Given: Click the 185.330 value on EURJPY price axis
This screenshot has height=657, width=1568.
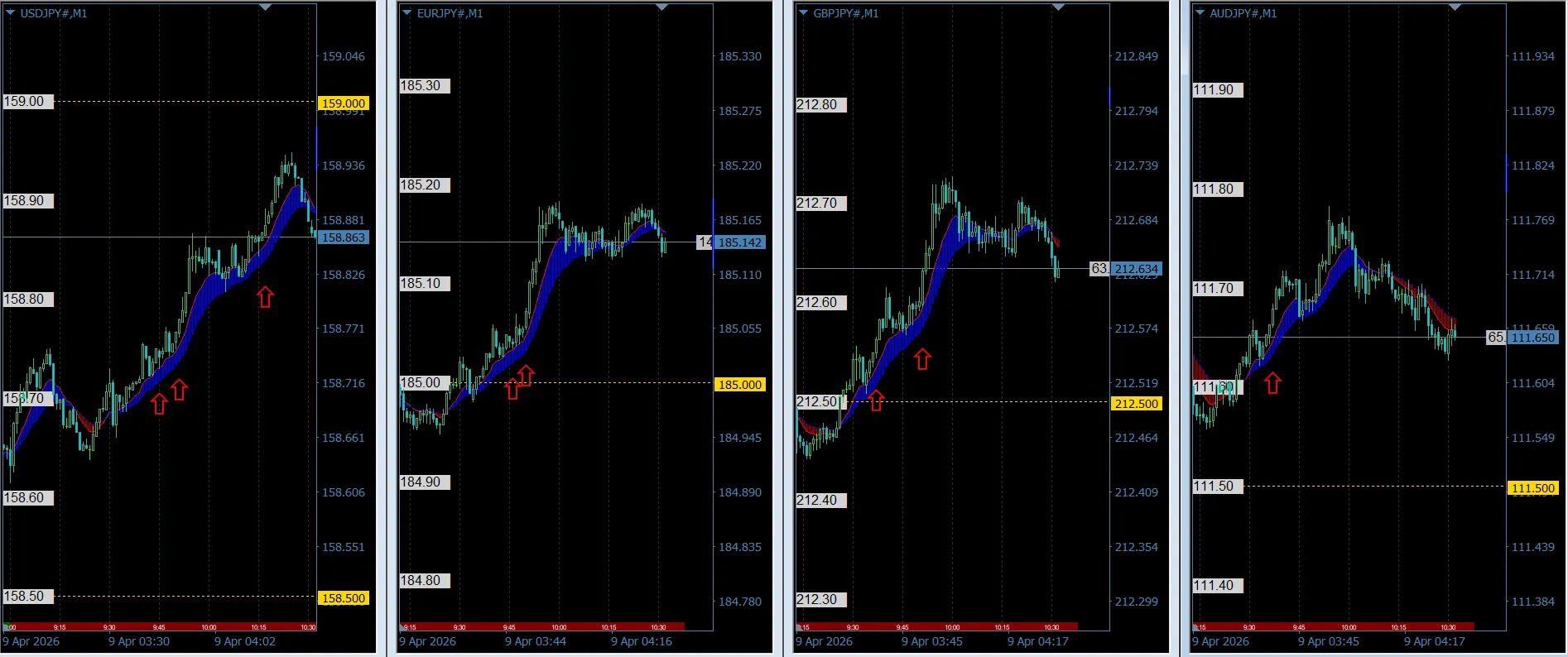Looking at the screenshot, I should (x=740, y=56).
